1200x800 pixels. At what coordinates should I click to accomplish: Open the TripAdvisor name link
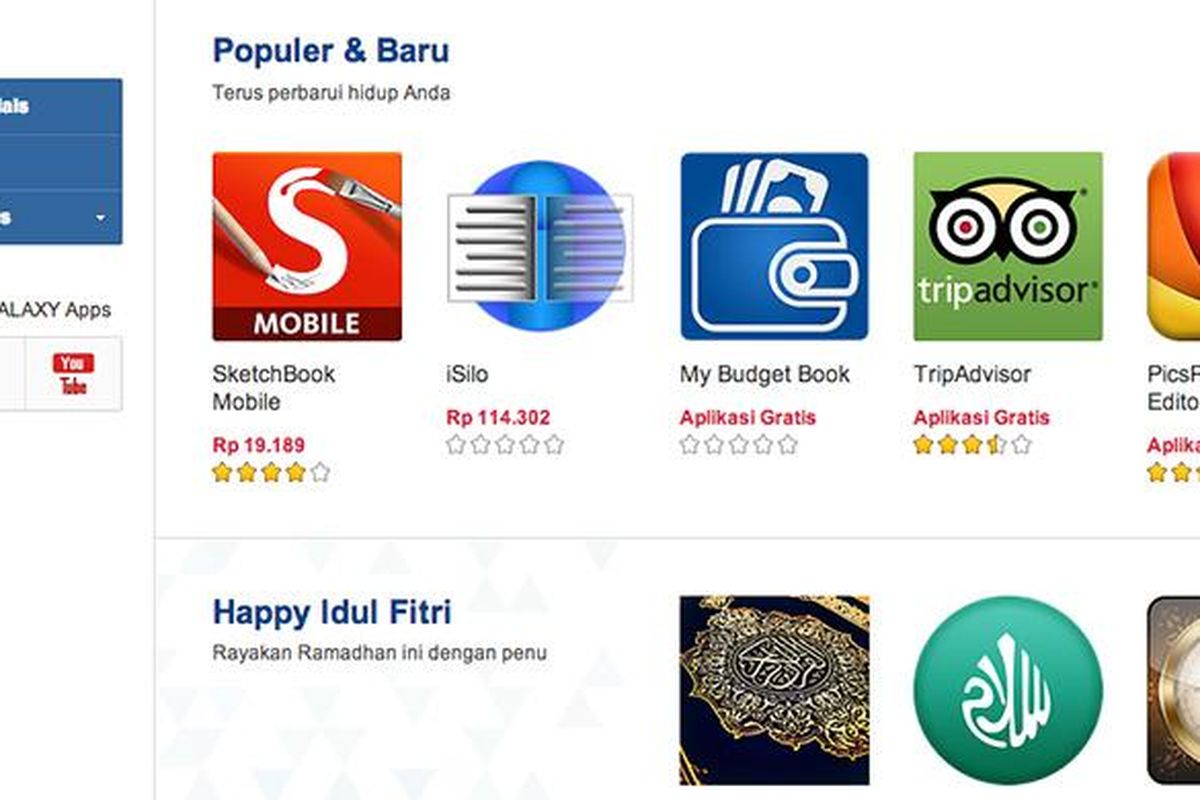coord(972,375)
